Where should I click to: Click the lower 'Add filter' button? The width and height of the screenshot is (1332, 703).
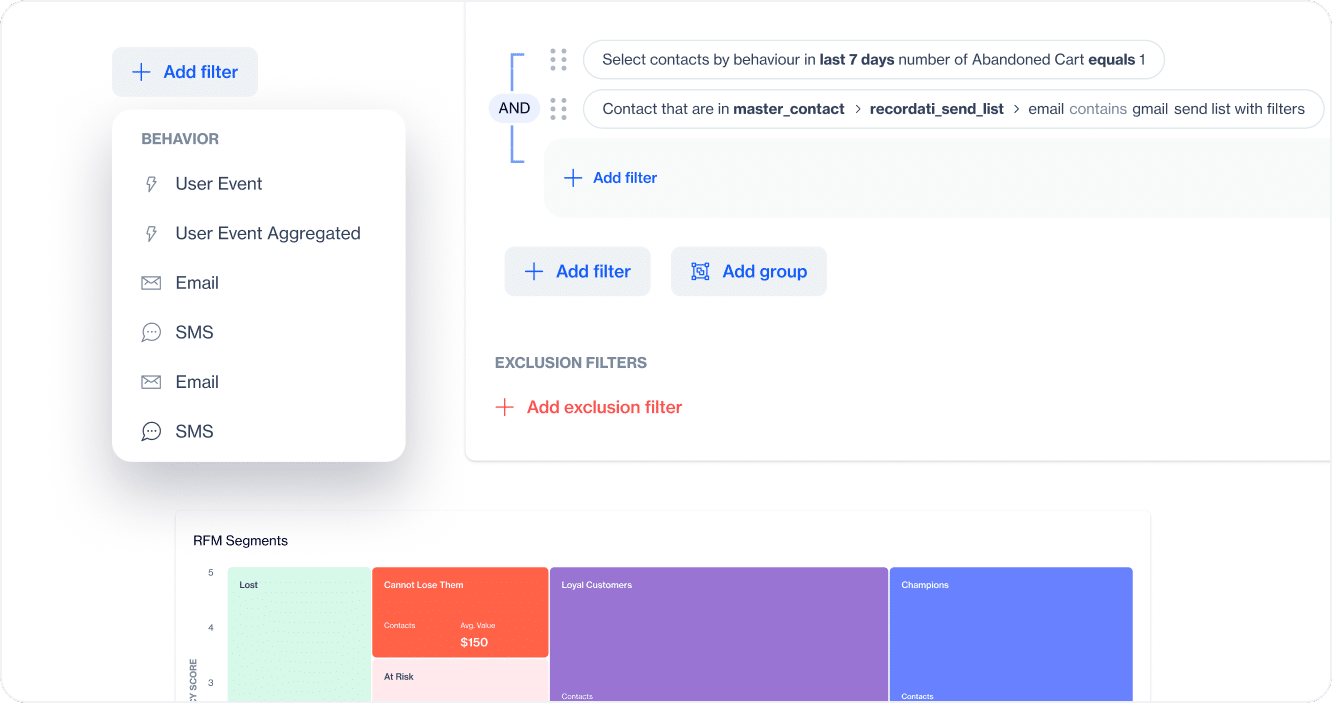577,271
